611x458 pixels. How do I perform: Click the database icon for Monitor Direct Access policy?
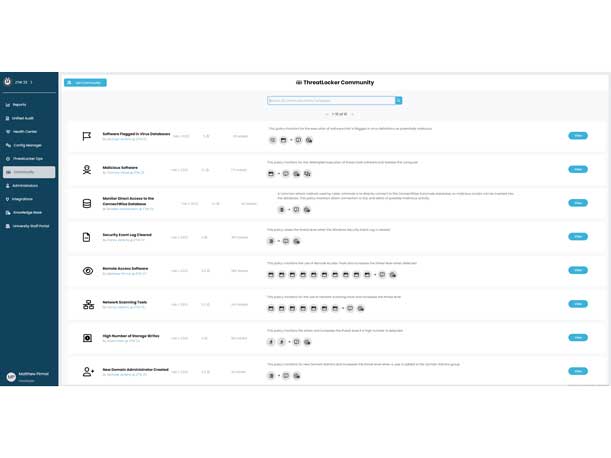[87, 203]
